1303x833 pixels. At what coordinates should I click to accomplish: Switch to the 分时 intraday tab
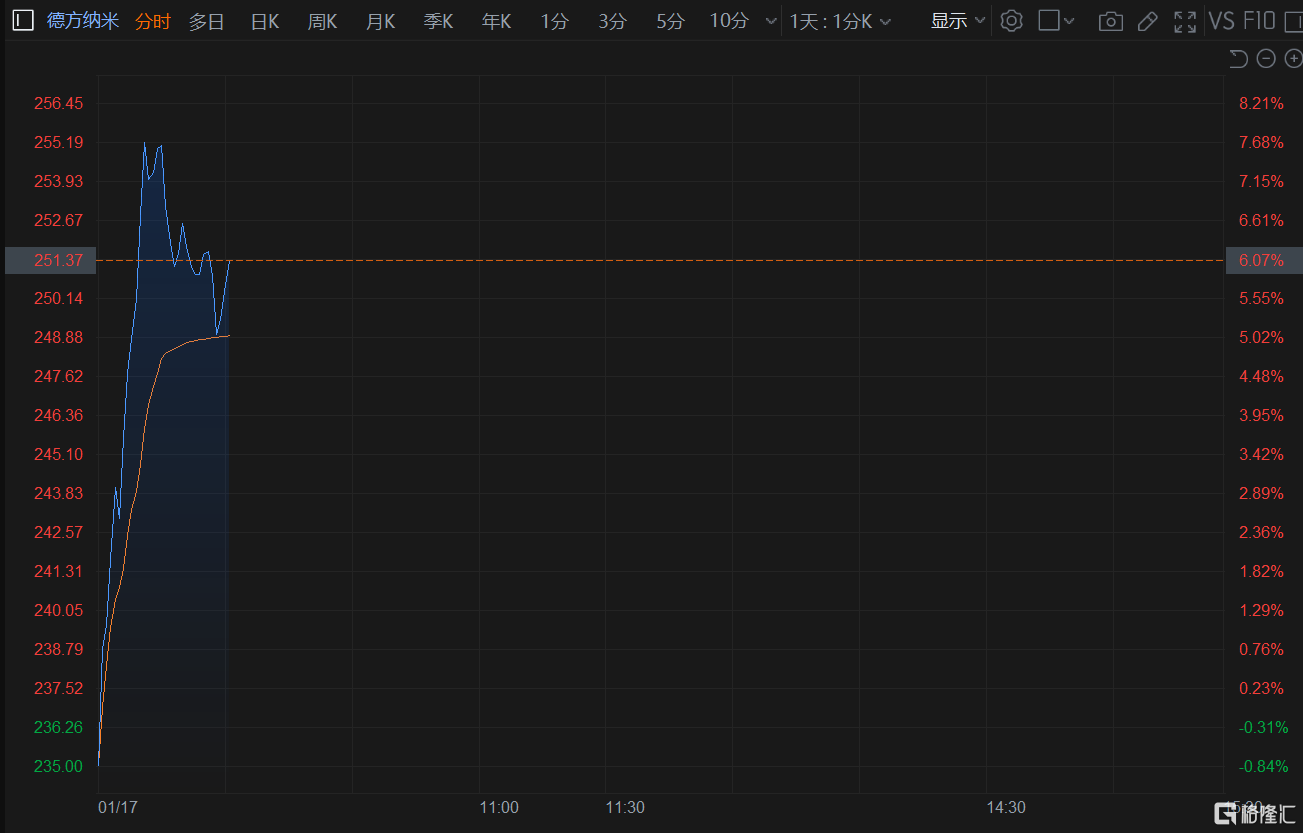153,21
